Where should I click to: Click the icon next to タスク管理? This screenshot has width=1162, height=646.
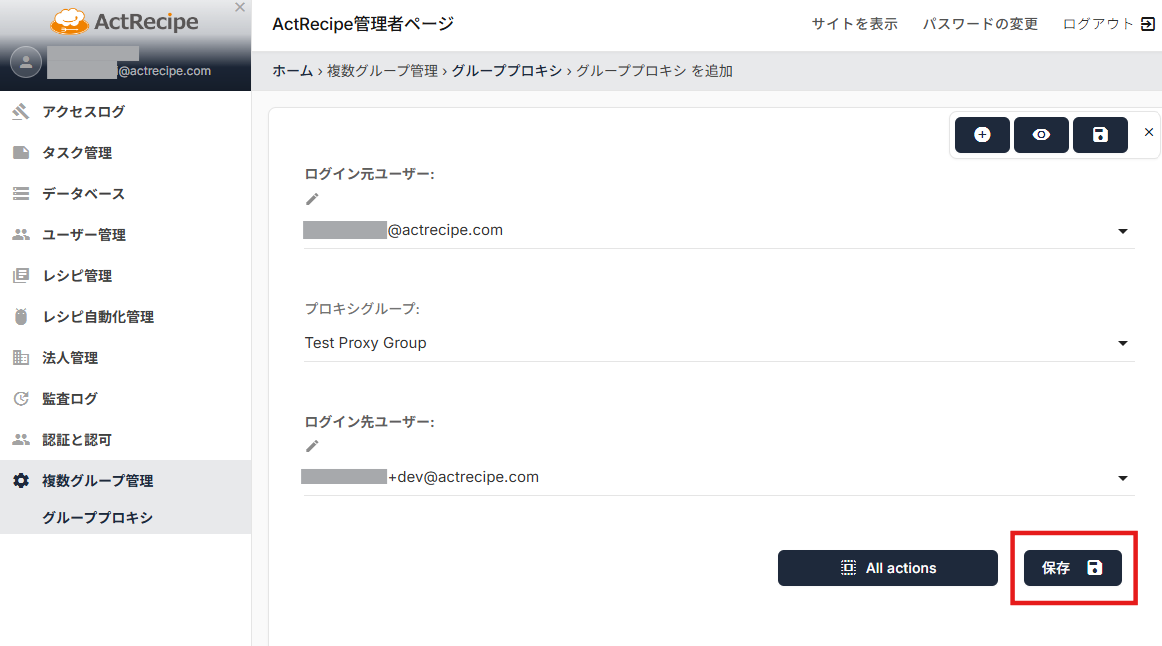21,153
